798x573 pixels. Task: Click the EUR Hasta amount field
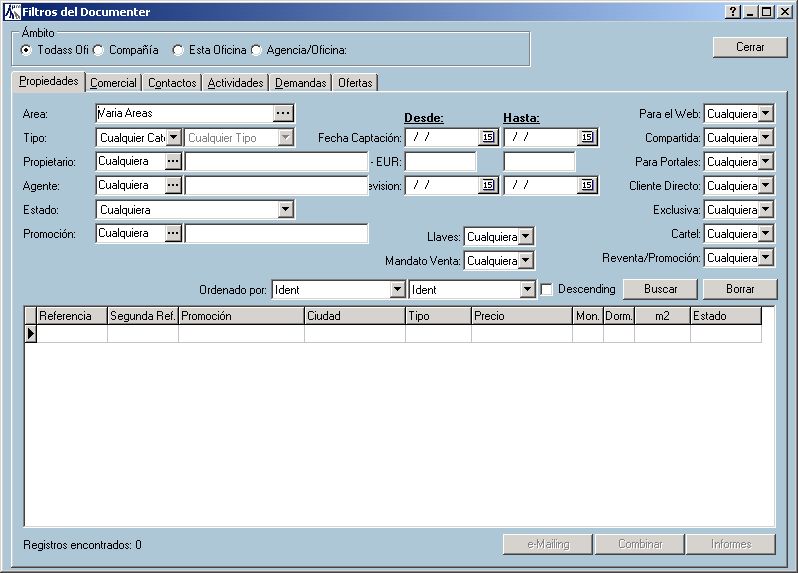(x=539, y=161)
